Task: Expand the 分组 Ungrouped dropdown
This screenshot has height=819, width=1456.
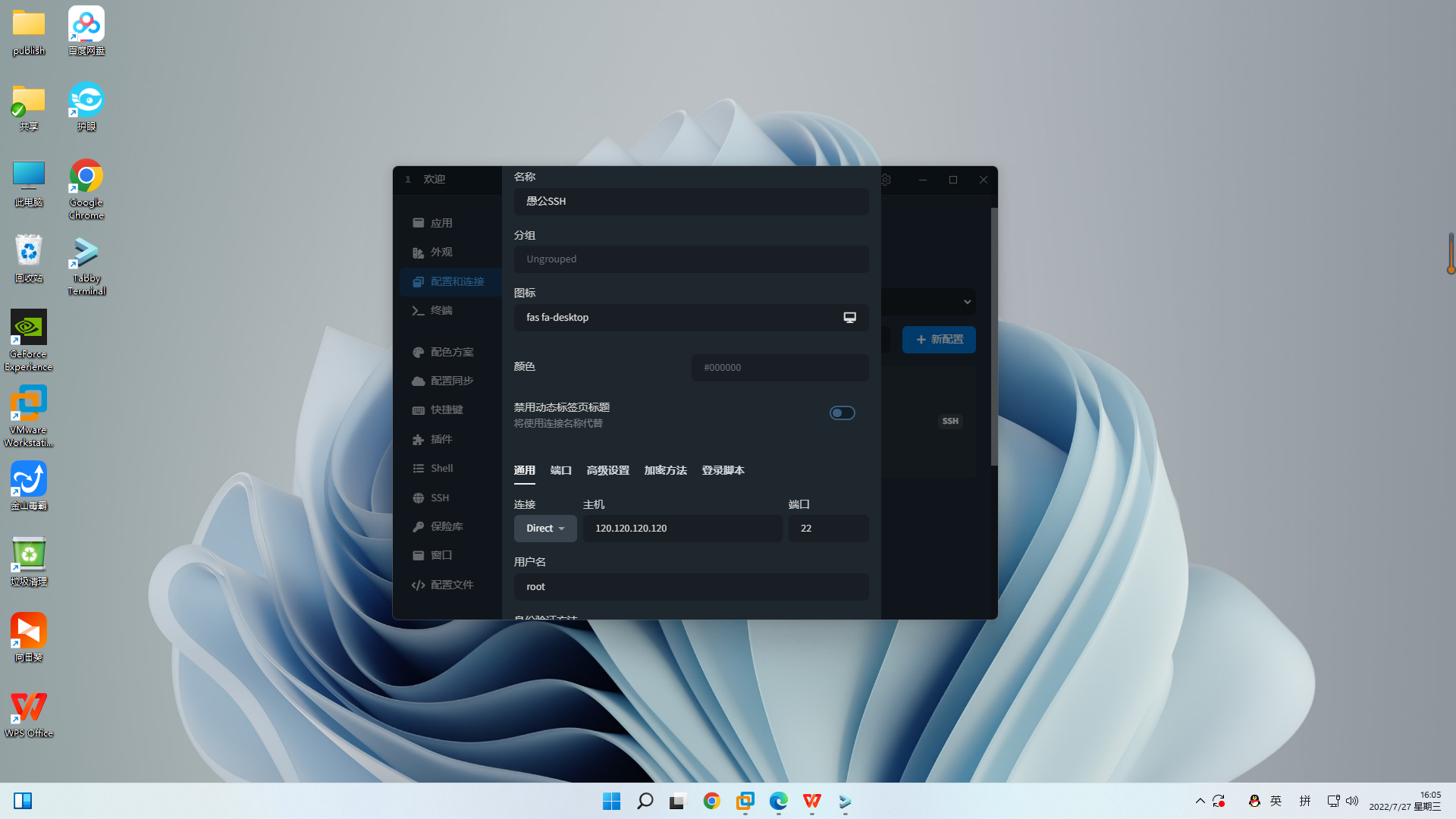Action: (x=690, y=259)
